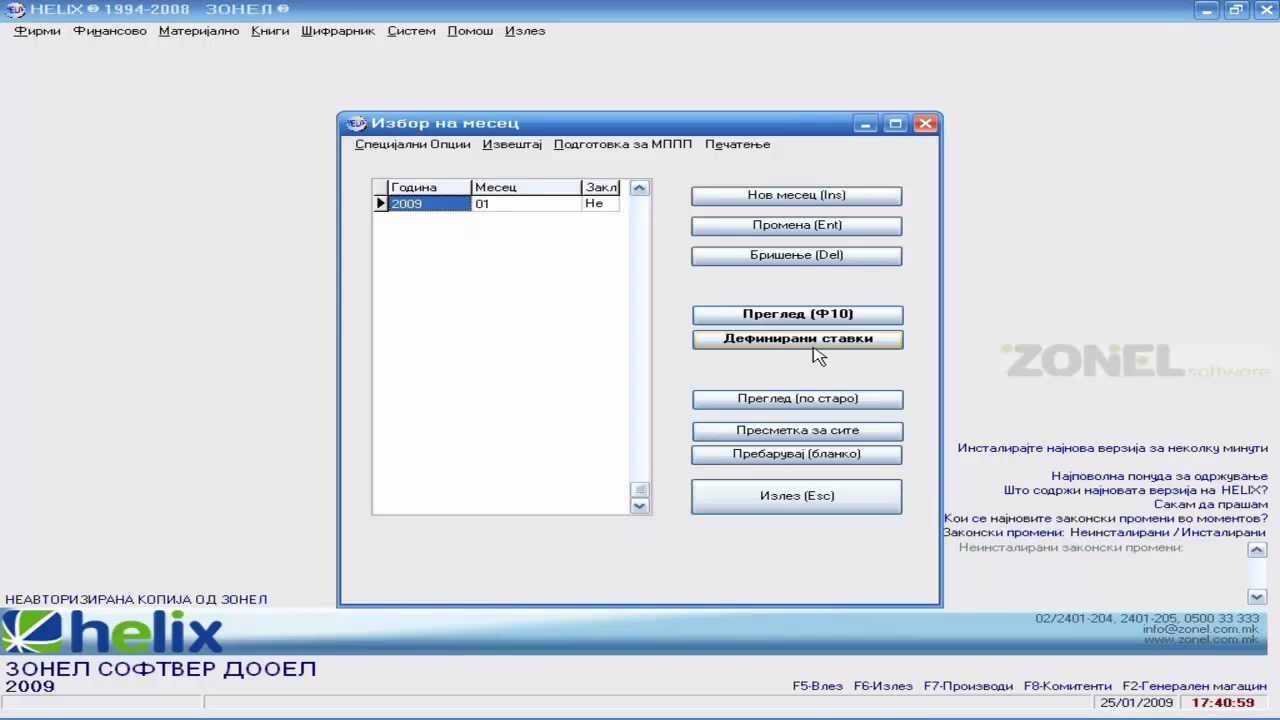Open the Систем menu
This screenshot has width=1280, height=720.
coord(411,31)
